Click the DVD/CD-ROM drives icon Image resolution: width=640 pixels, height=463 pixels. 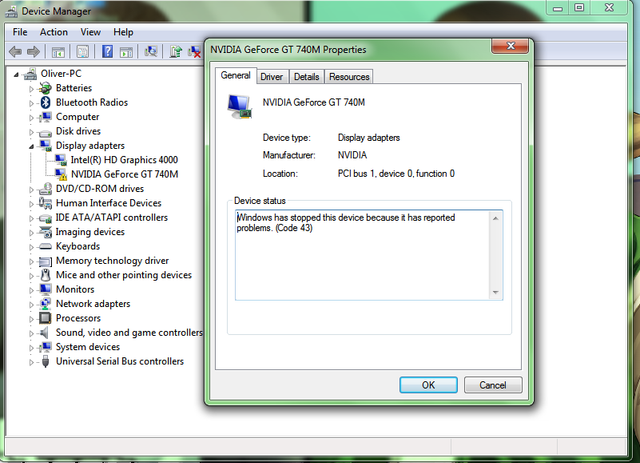tap(45, 189)
